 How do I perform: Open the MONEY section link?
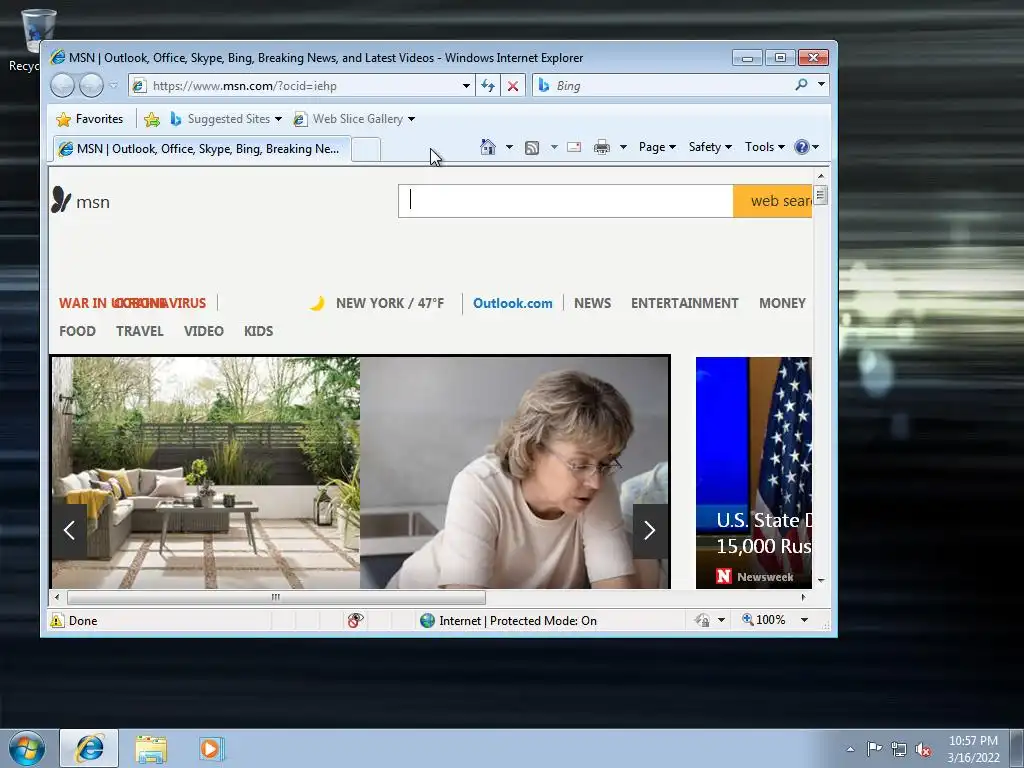coord(782,303)
